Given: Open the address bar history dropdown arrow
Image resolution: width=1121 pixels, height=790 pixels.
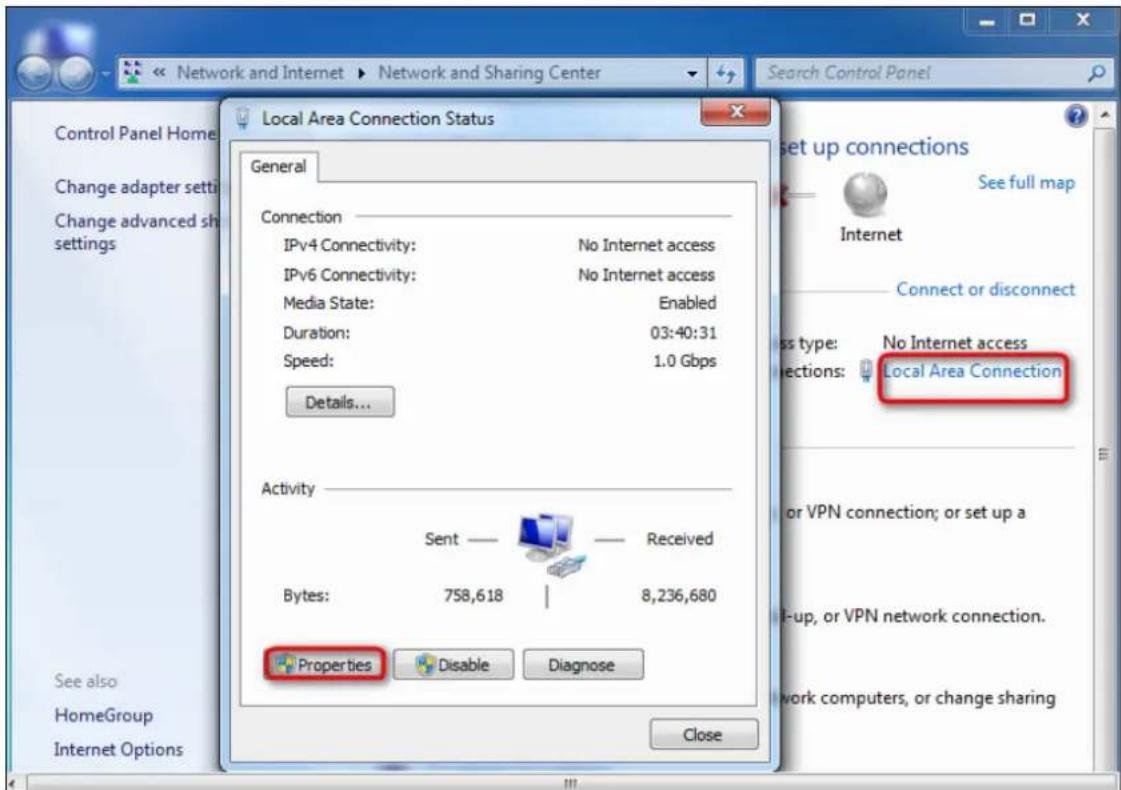Looking at the screenshot, I should click(691, 74).
